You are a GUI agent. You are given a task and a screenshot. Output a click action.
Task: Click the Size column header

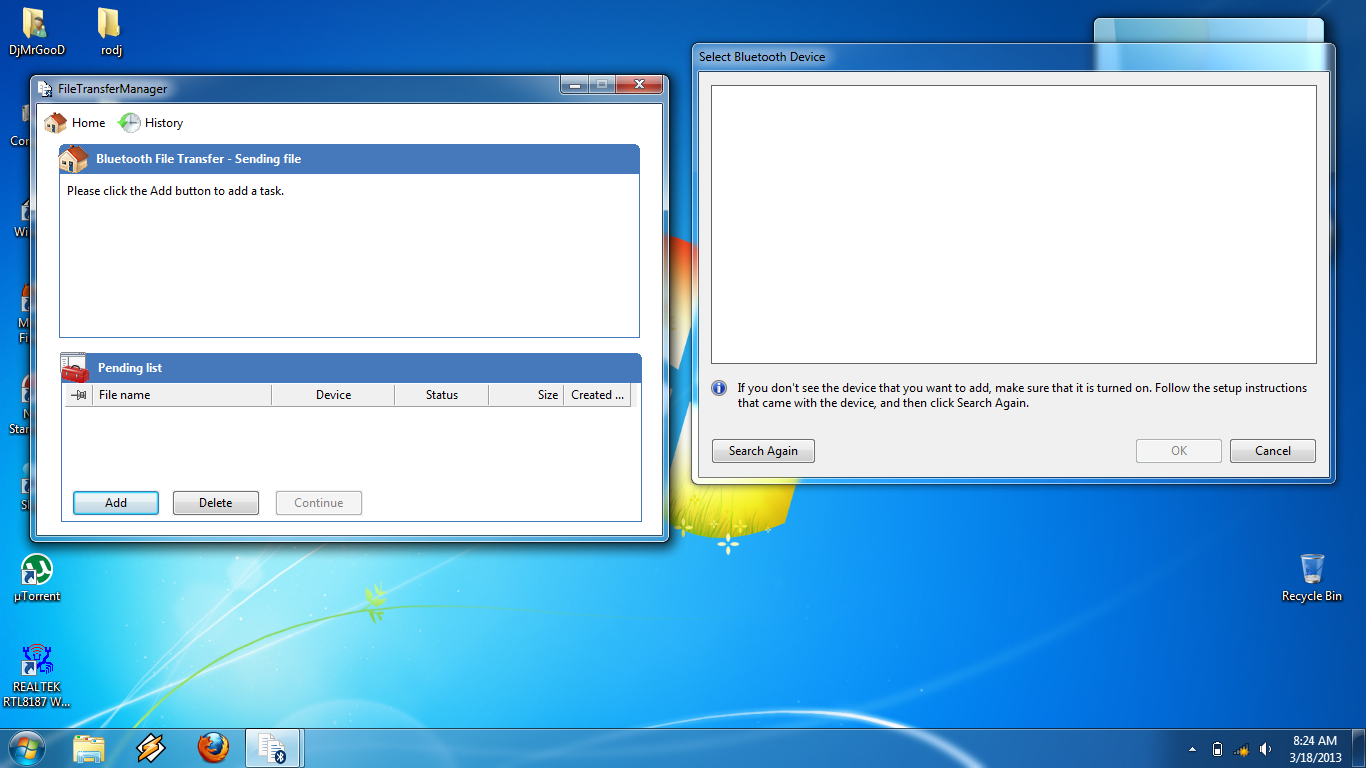(x=526, y=395)
